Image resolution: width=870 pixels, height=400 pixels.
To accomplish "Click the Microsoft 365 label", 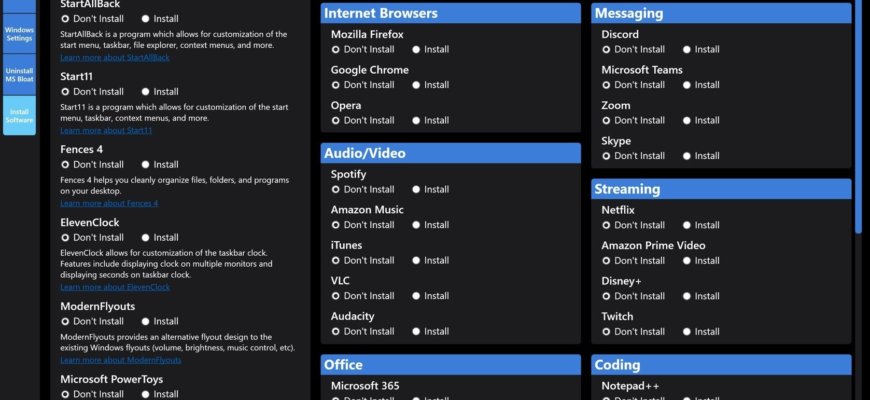I will pos(365,386).
